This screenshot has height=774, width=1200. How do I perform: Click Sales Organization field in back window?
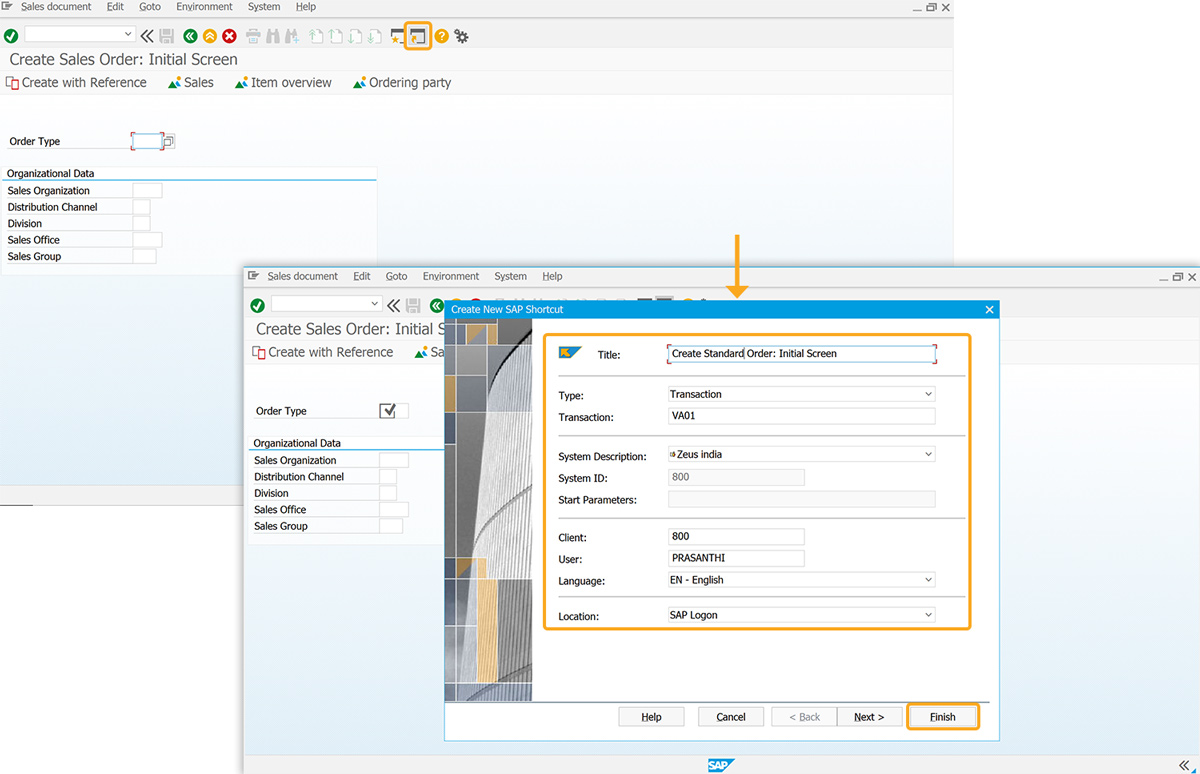tap(147, 191)
